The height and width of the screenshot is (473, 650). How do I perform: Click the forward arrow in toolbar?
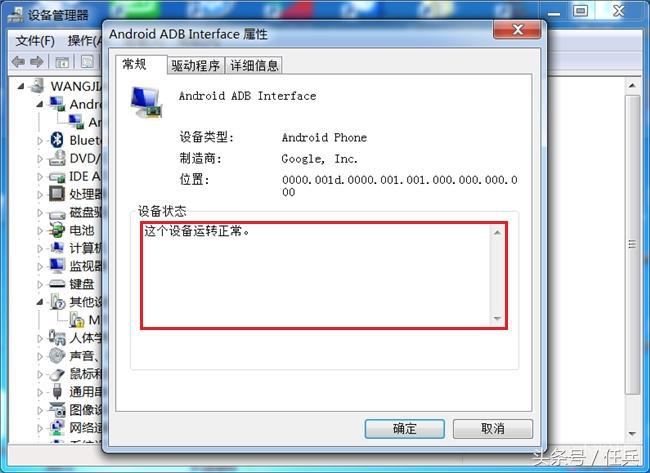37,62
